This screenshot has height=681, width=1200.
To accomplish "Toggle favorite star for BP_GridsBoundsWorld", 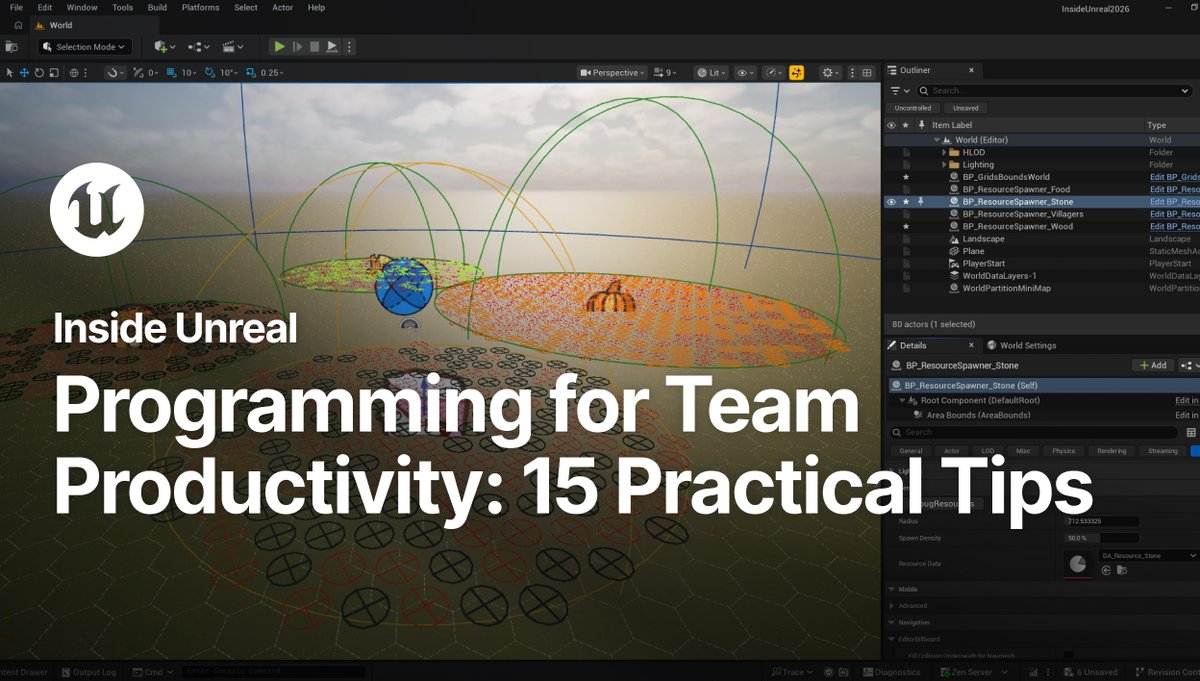I will pos(906,177).
